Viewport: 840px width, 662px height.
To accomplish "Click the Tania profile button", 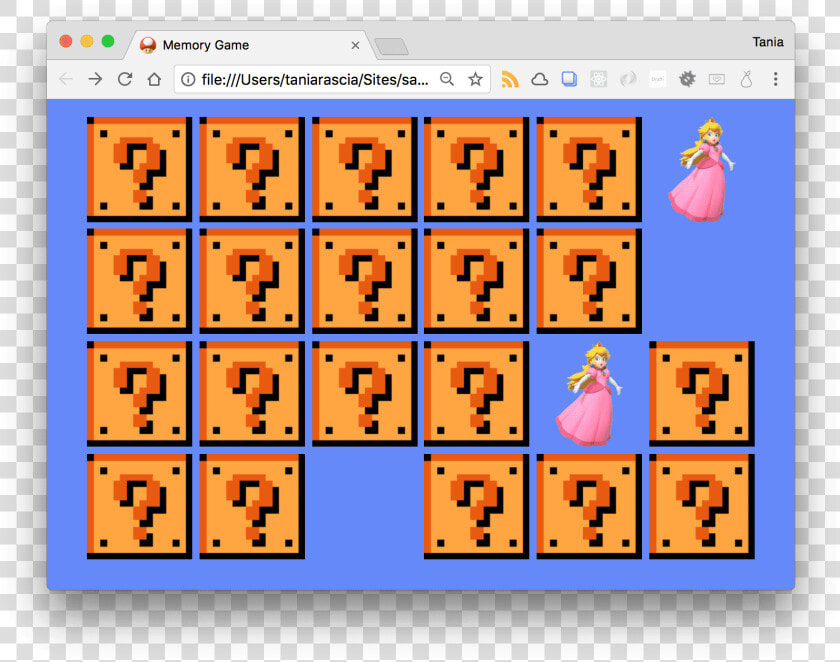I will click(768, 42).
